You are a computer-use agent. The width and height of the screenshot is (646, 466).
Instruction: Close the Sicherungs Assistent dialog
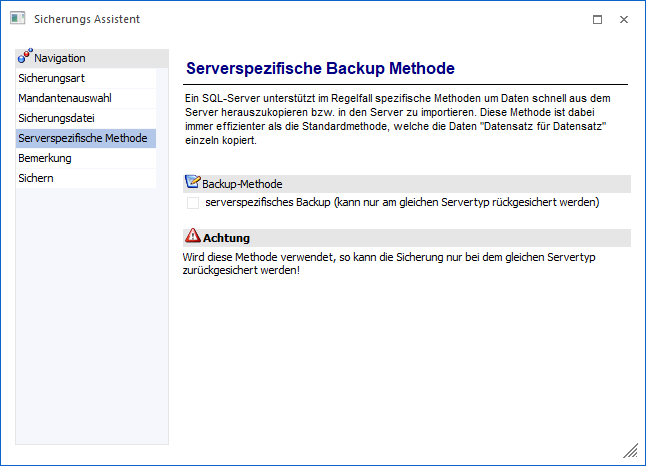(624, 19)
